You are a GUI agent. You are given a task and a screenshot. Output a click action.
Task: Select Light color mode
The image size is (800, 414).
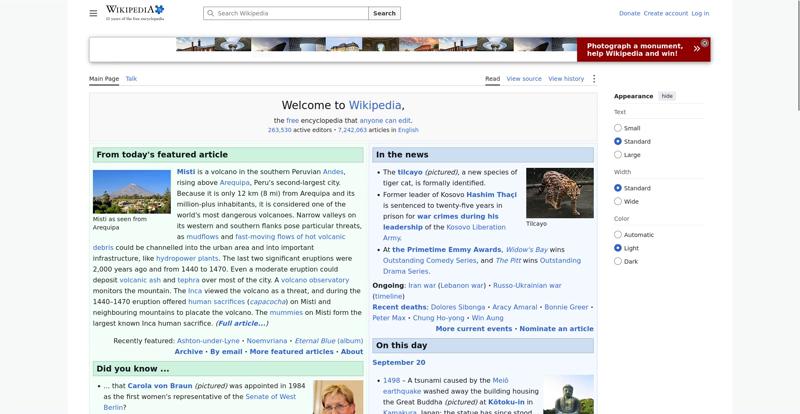pyautogui.click(x=618, y=248)
